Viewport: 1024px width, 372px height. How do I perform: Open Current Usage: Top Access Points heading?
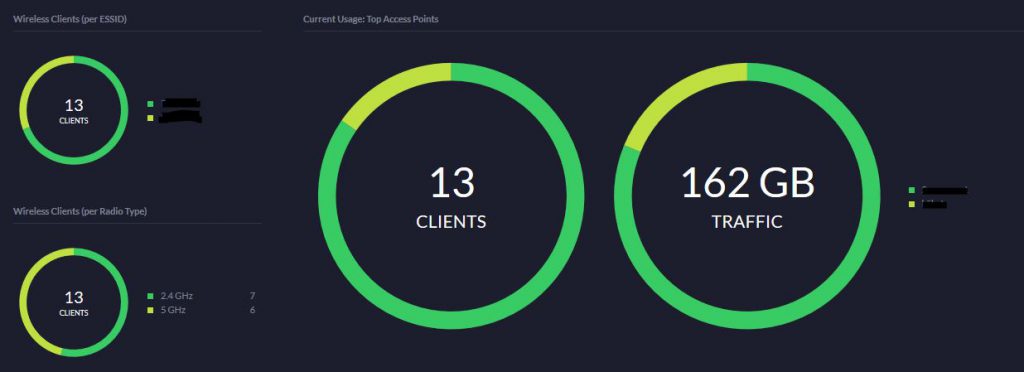[370, 20]
